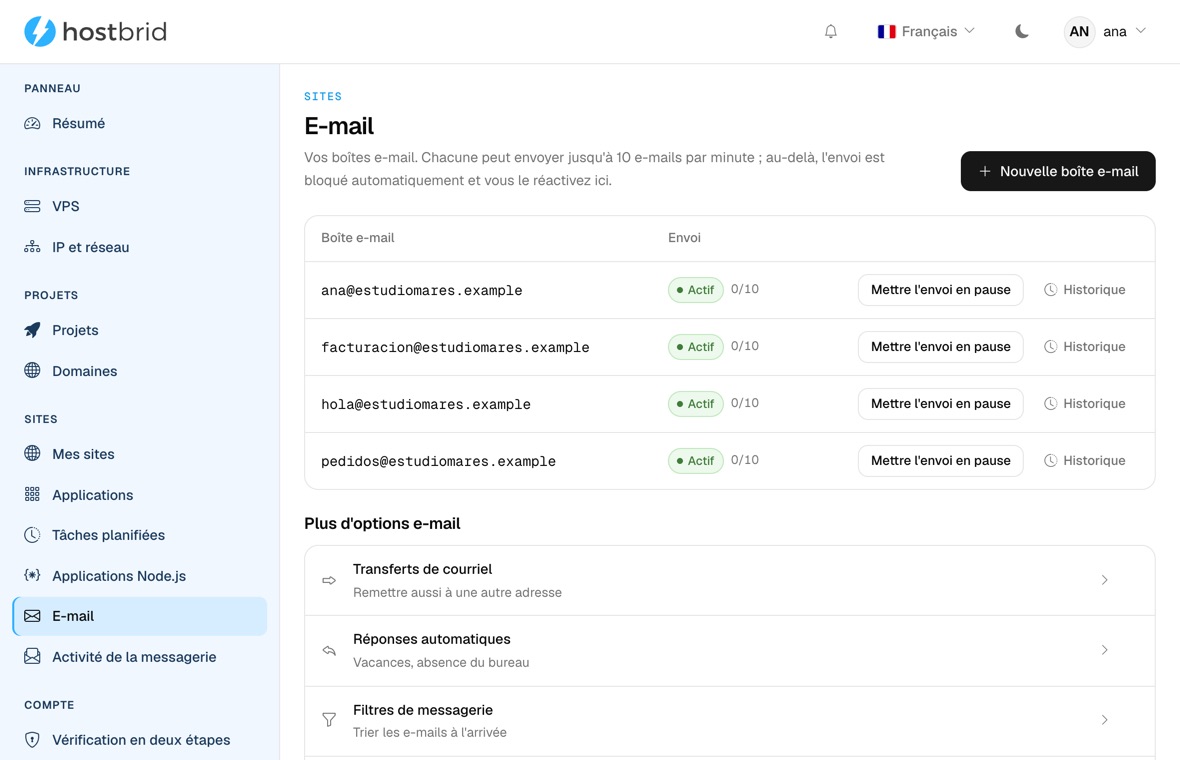Open the ana account menu chevron
1180x760 pixels.
1141,31
